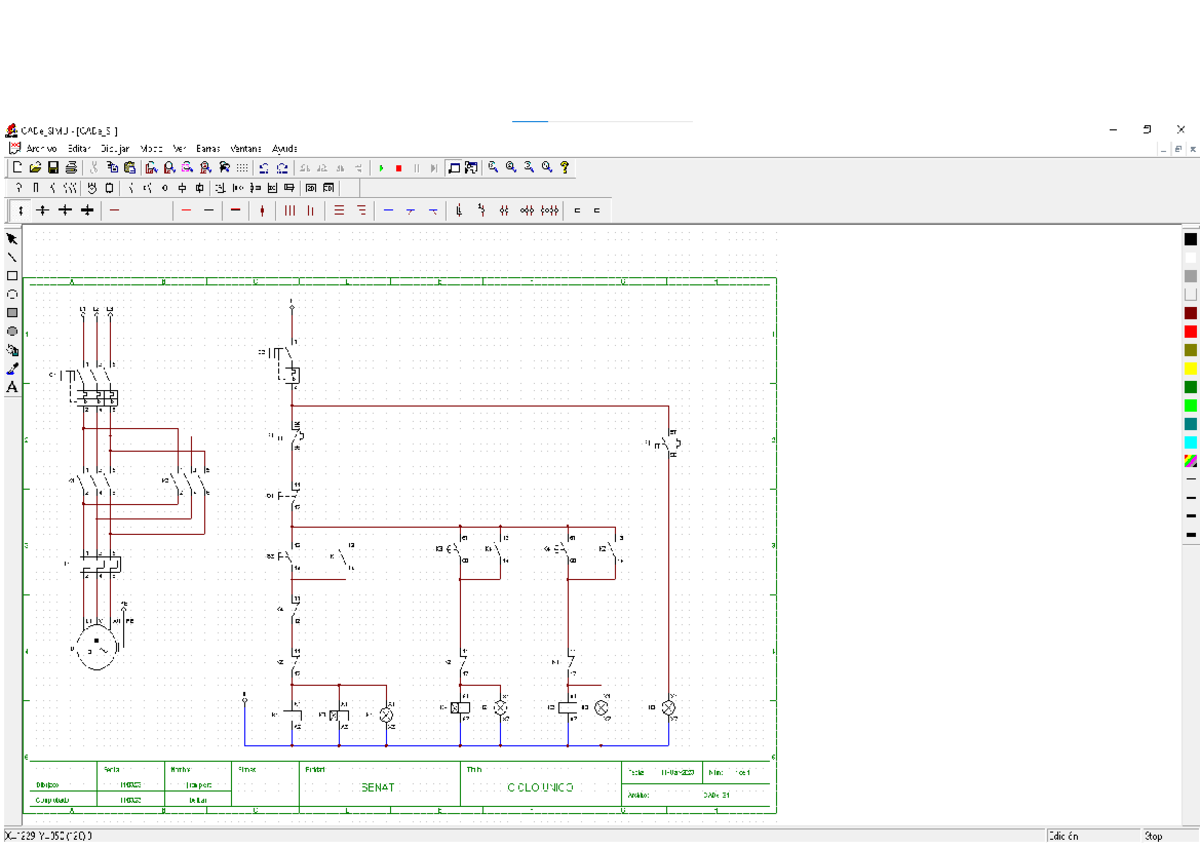This screenshot has height=849, width=1200.
Task: Pick the empty rectangle drawing tool
Action: point(12,276)
